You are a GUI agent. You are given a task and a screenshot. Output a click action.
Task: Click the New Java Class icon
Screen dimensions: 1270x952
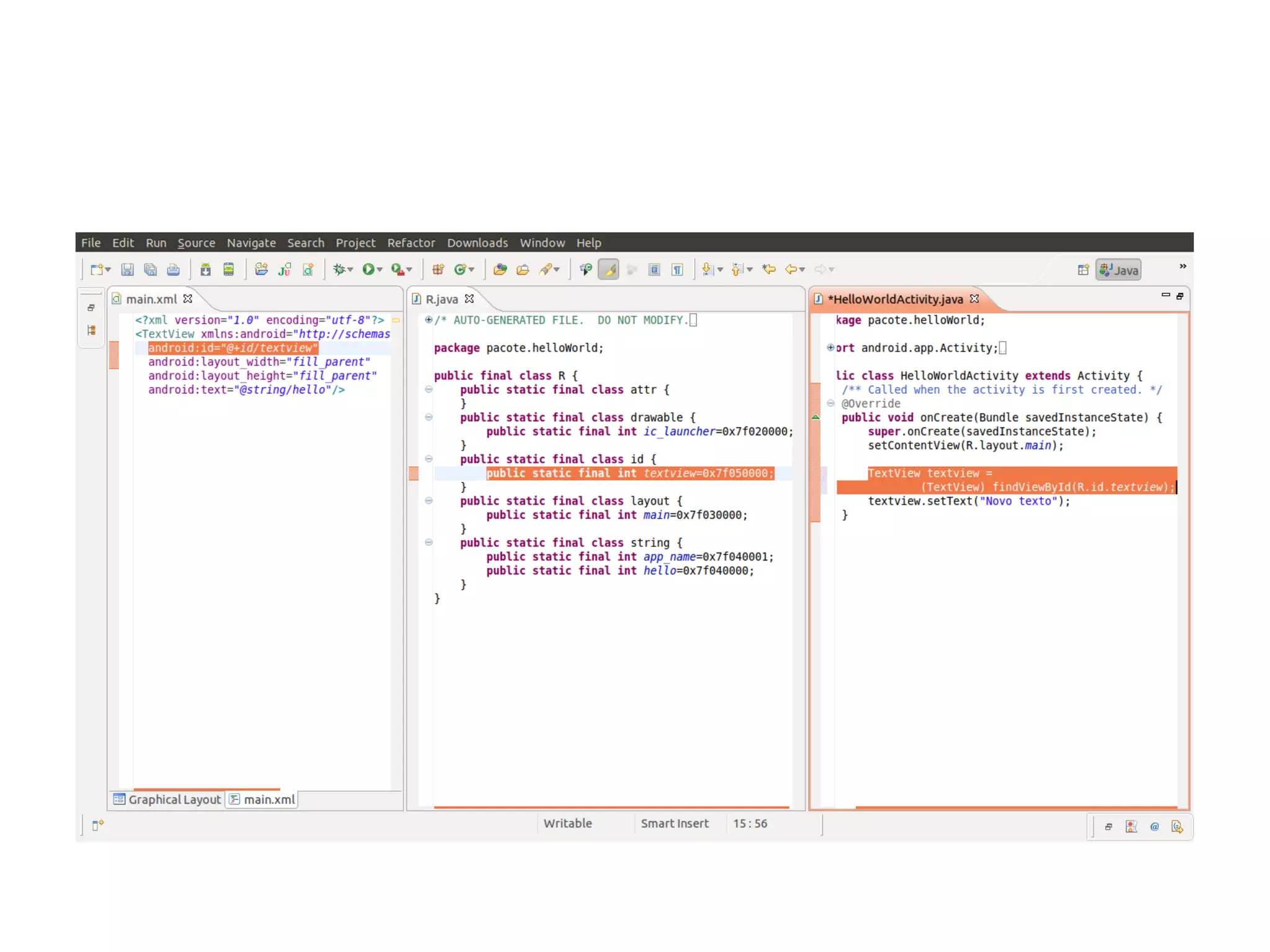click(x=460, y=269)
